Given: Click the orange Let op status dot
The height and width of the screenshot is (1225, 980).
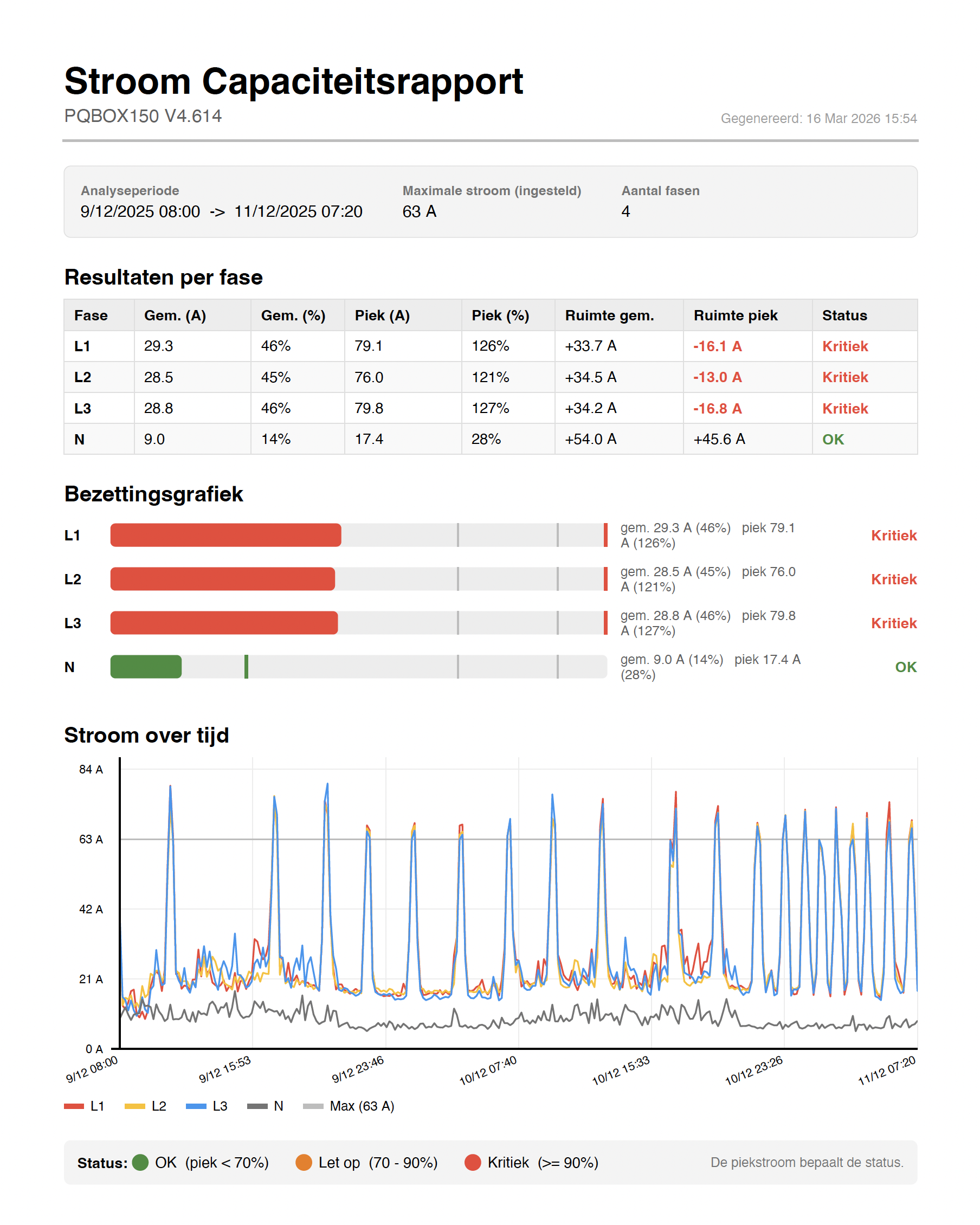Looking at the screenshot, I should (304, 1163).
